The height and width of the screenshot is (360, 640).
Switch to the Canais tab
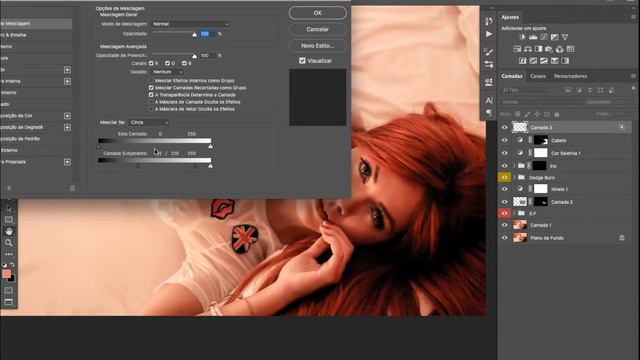pos(538,76)
